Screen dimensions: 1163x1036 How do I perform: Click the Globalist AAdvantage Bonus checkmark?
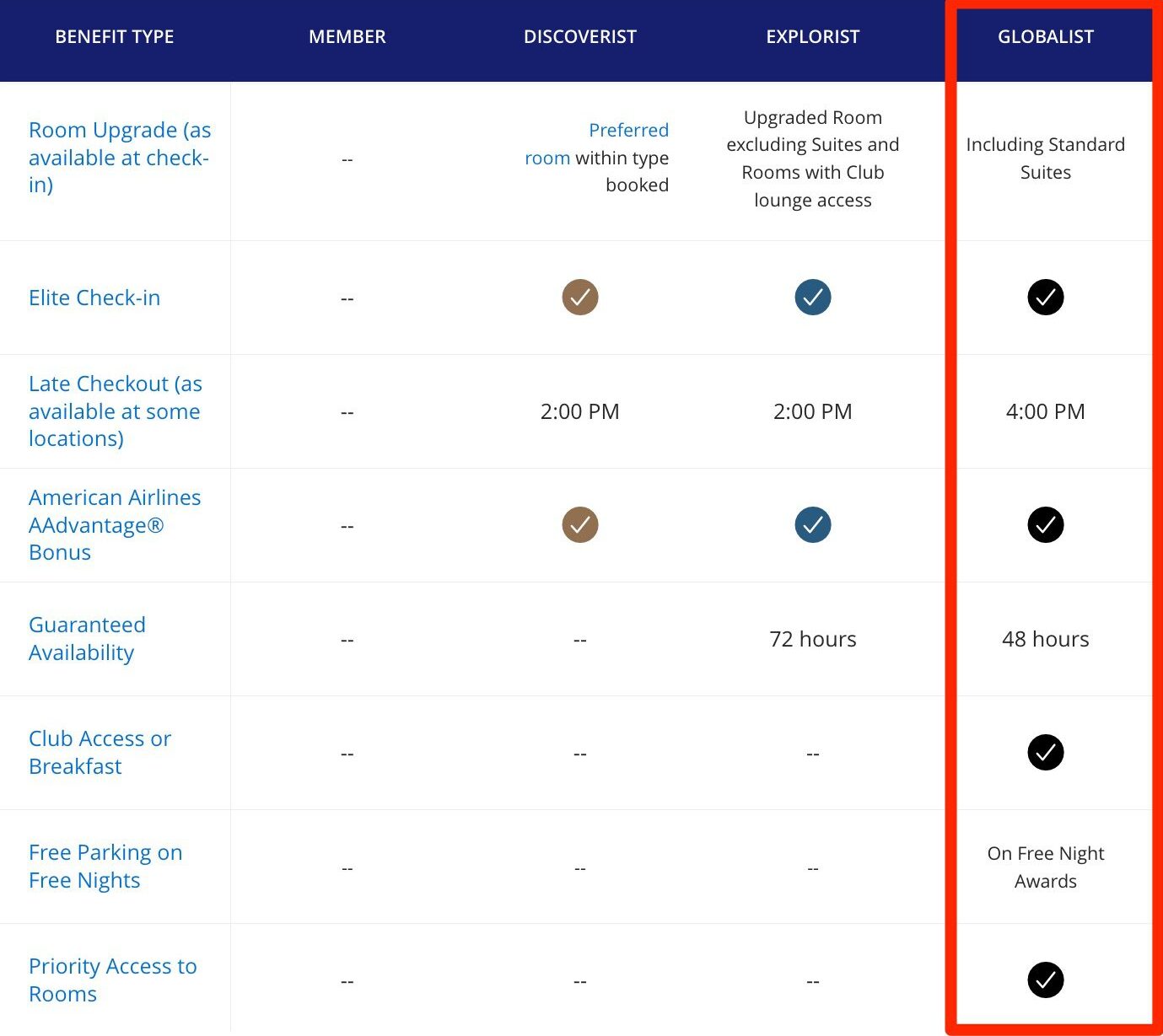1046,524
